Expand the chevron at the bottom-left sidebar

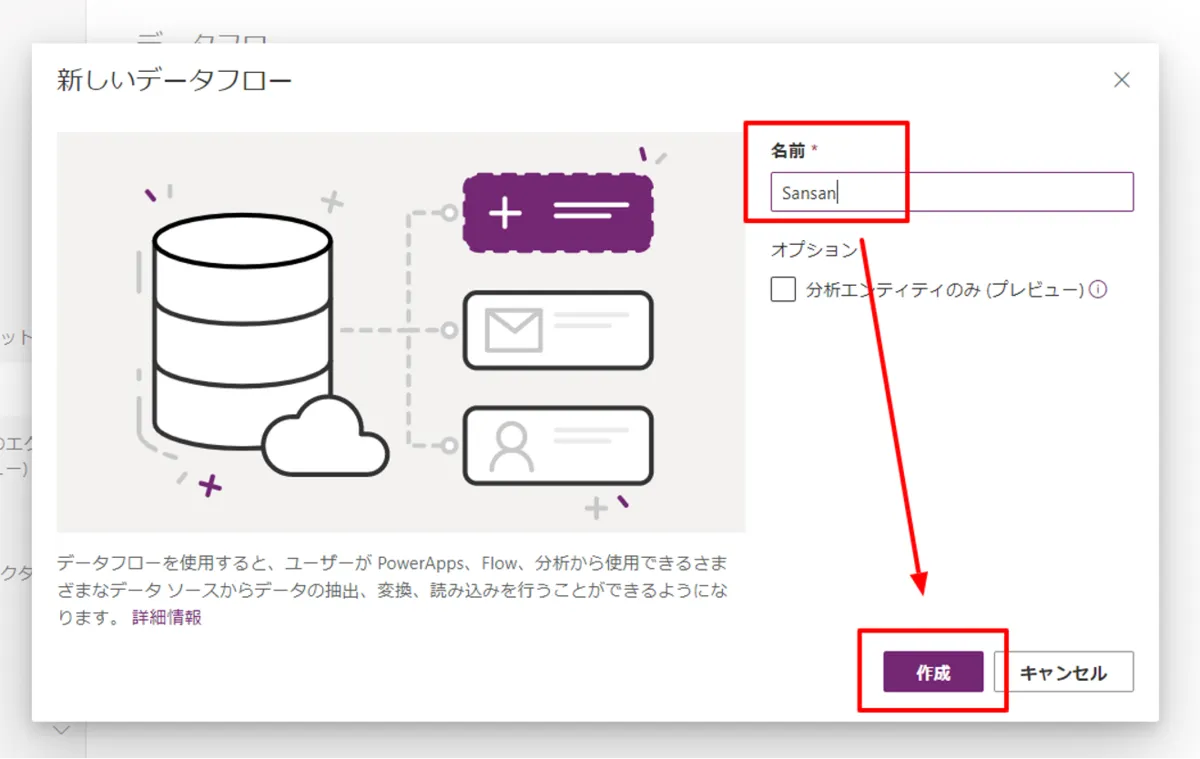click(62, 730)
